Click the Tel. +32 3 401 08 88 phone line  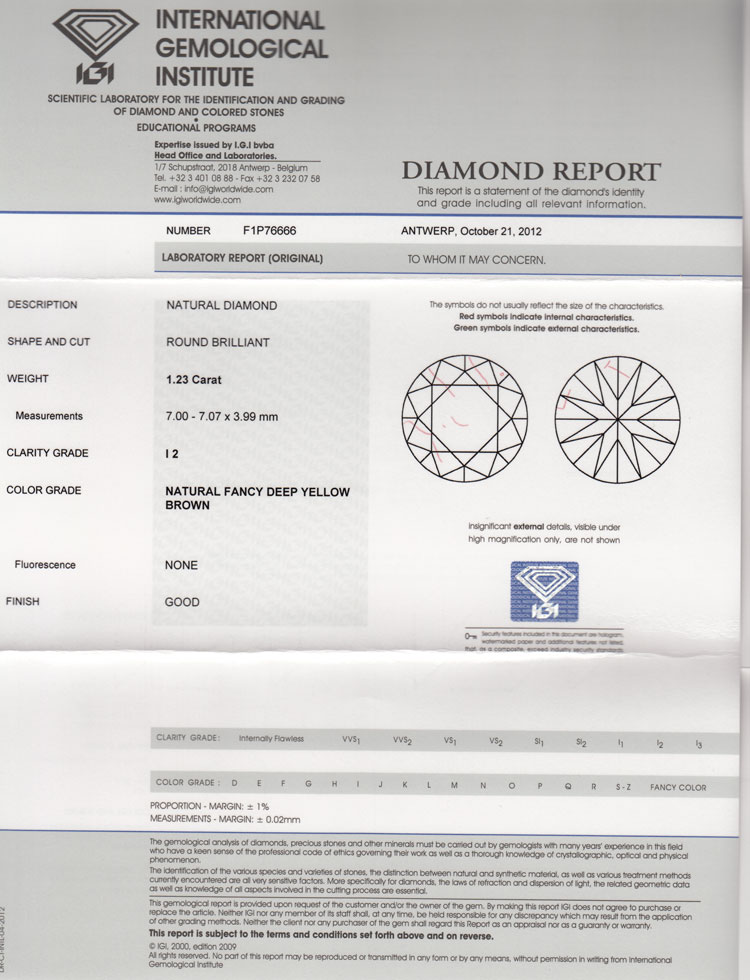click(237, 178)
